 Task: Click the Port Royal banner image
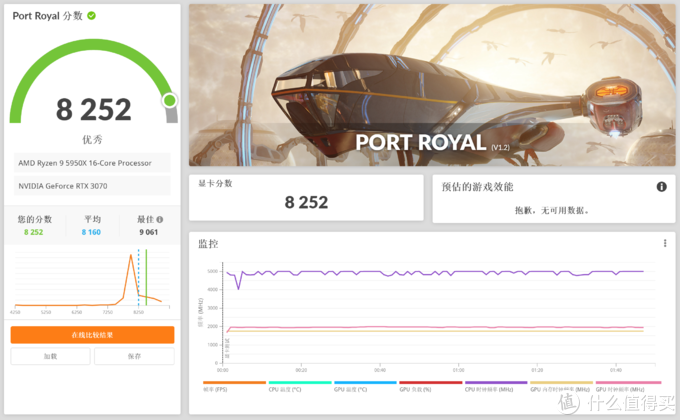click(432, 85)
